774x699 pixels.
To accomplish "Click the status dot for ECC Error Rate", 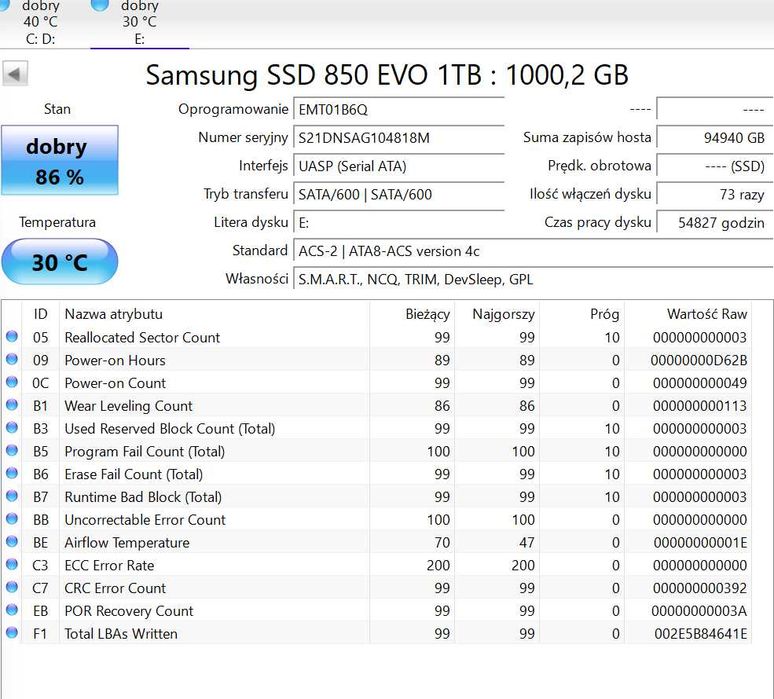I will (x=12, y=564).
